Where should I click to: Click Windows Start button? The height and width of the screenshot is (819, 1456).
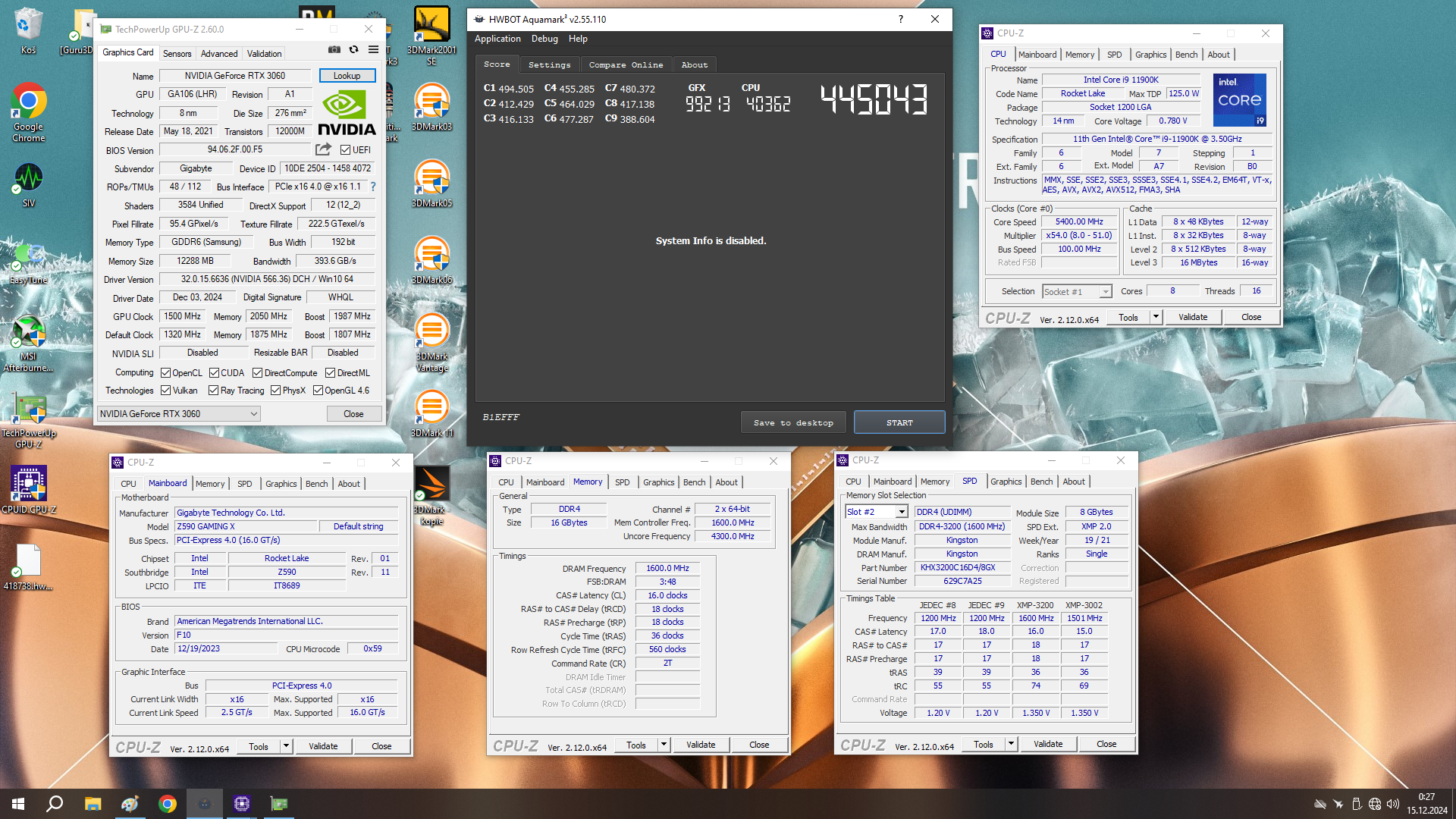tap(18, 804)
